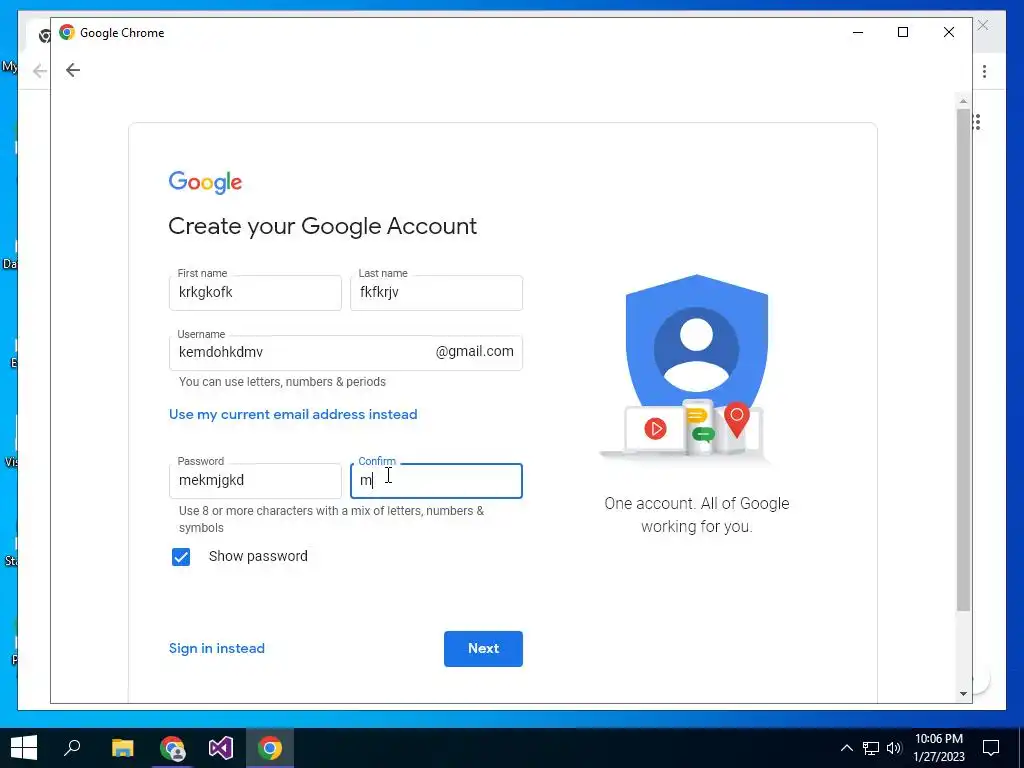Click scrollbar up arrow in popup window
The image size is (1024, 768).
coord(963,101)
